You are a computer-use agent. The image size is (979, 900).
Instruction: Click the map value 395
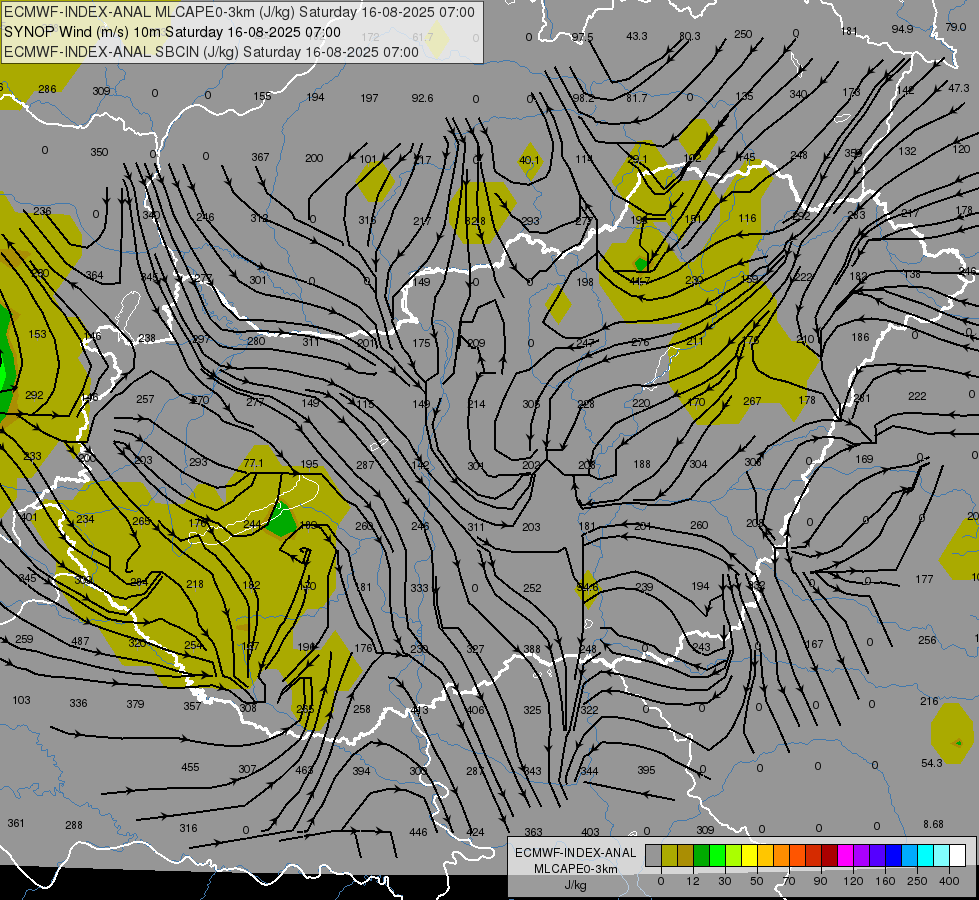(x=646, y=770)
